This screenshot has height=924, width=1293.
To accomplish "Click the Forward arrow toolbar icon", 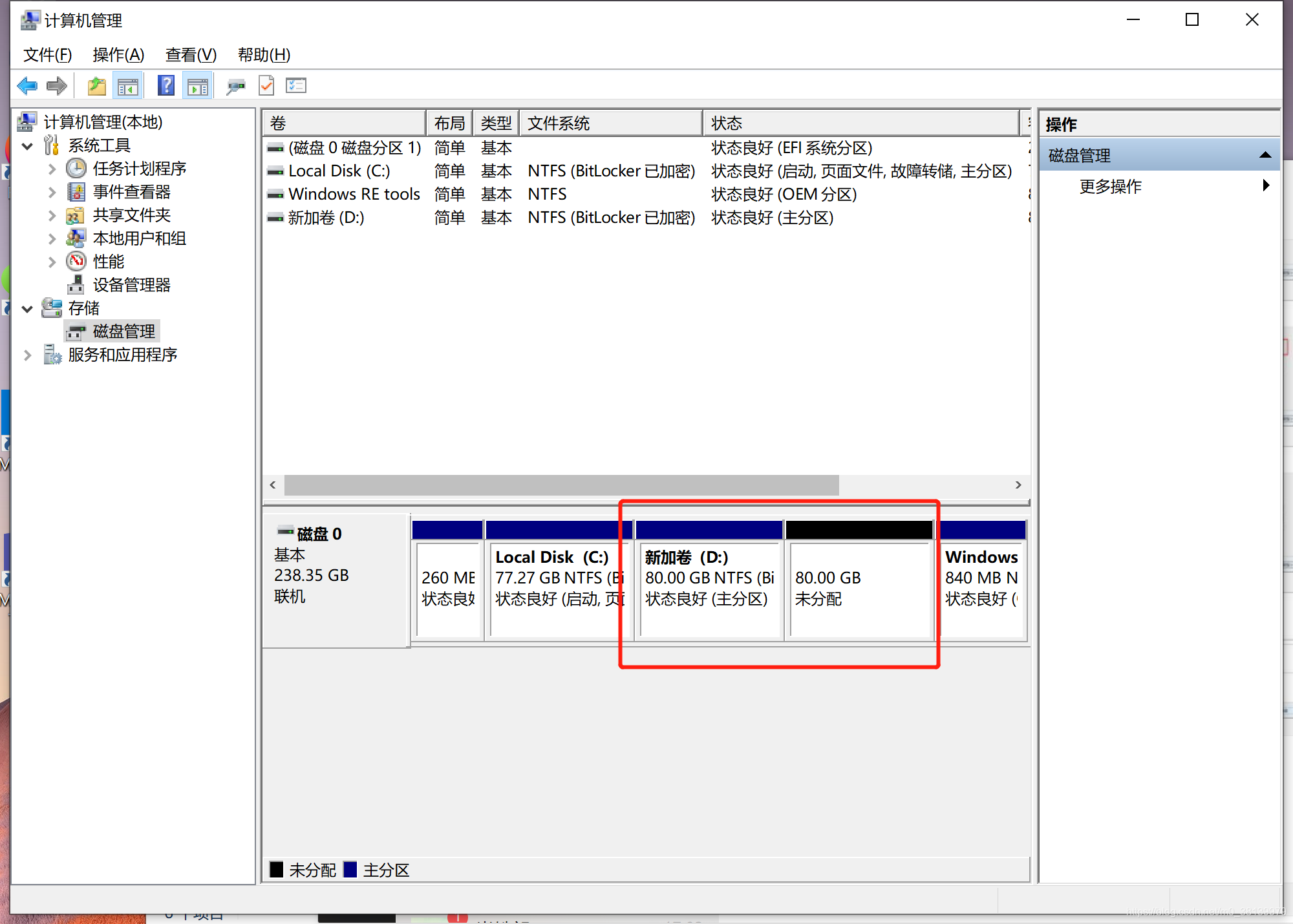I will pos(57,85).
